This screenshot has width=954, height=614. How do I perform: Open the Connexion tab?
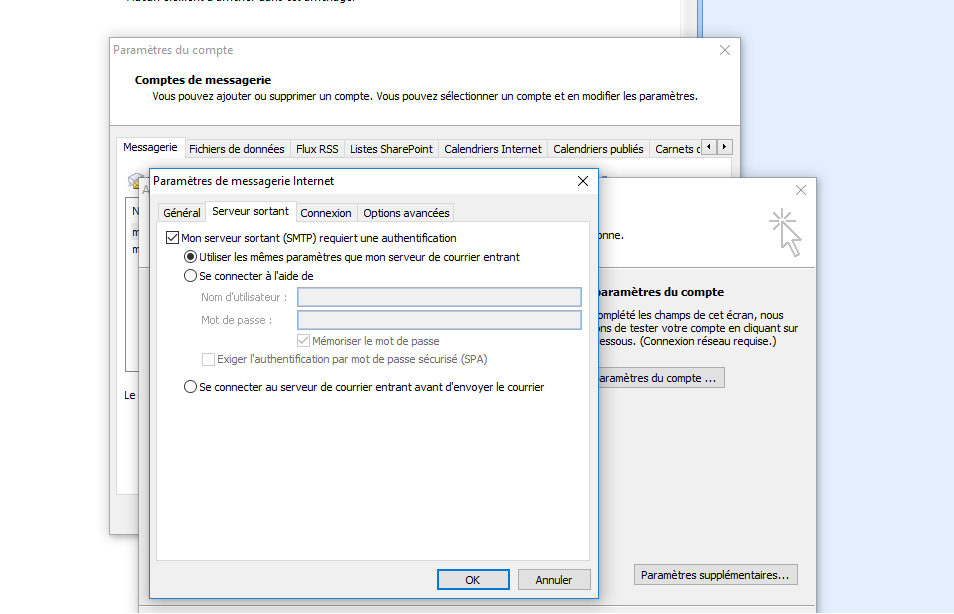pos(326,213)
